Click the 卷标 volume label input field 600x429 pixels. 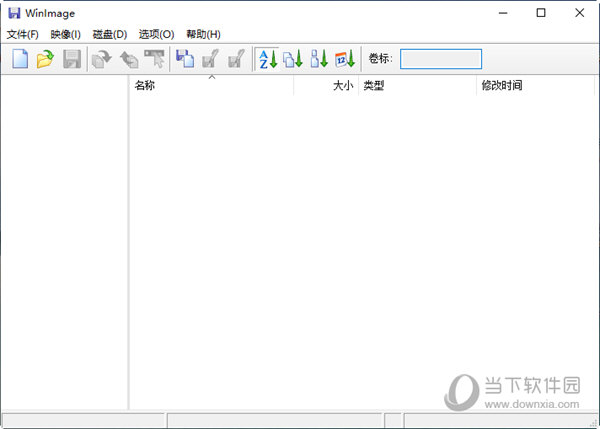[x=441, y=59]
